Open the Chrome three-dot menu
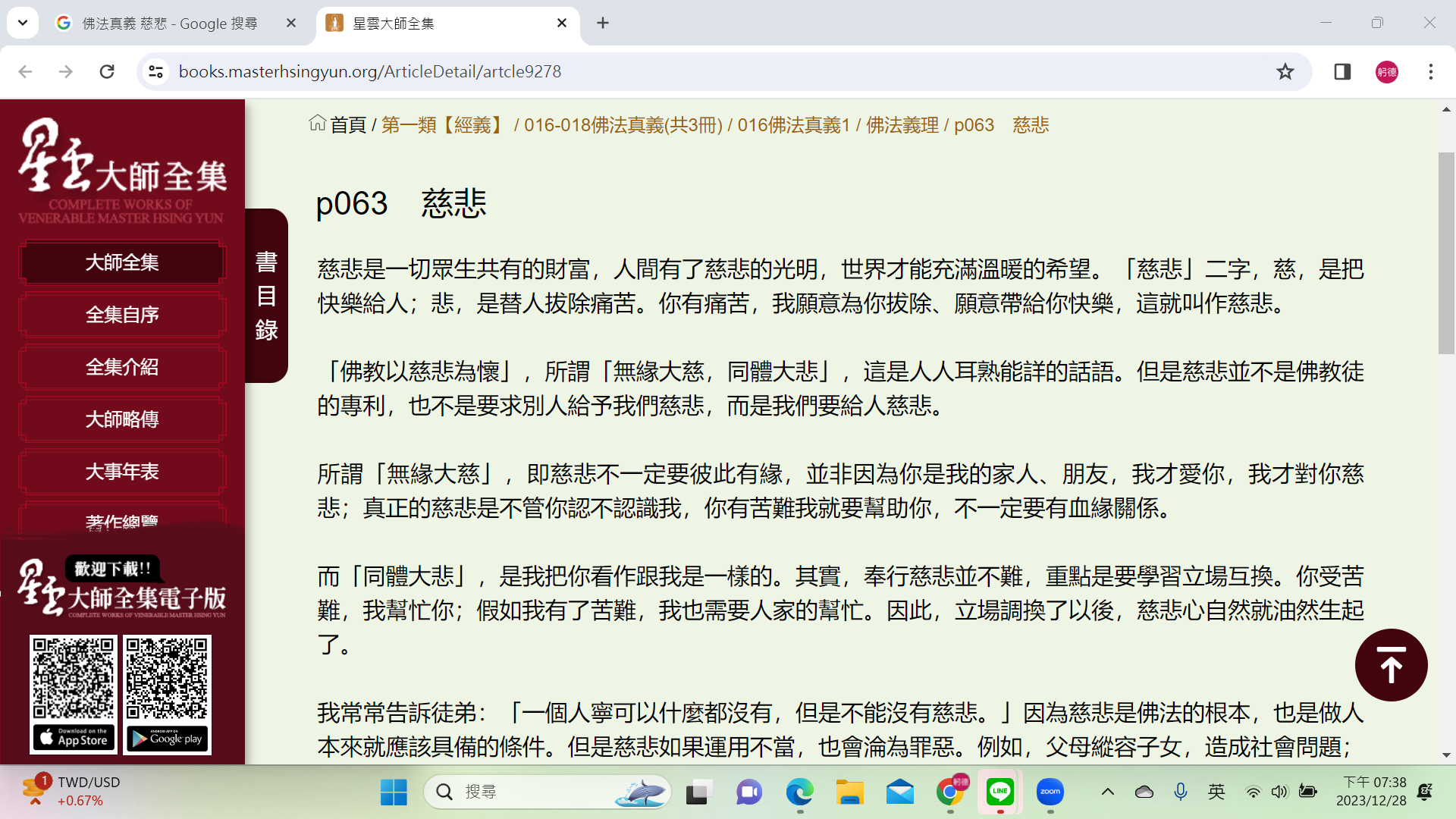 [1430, 71]
